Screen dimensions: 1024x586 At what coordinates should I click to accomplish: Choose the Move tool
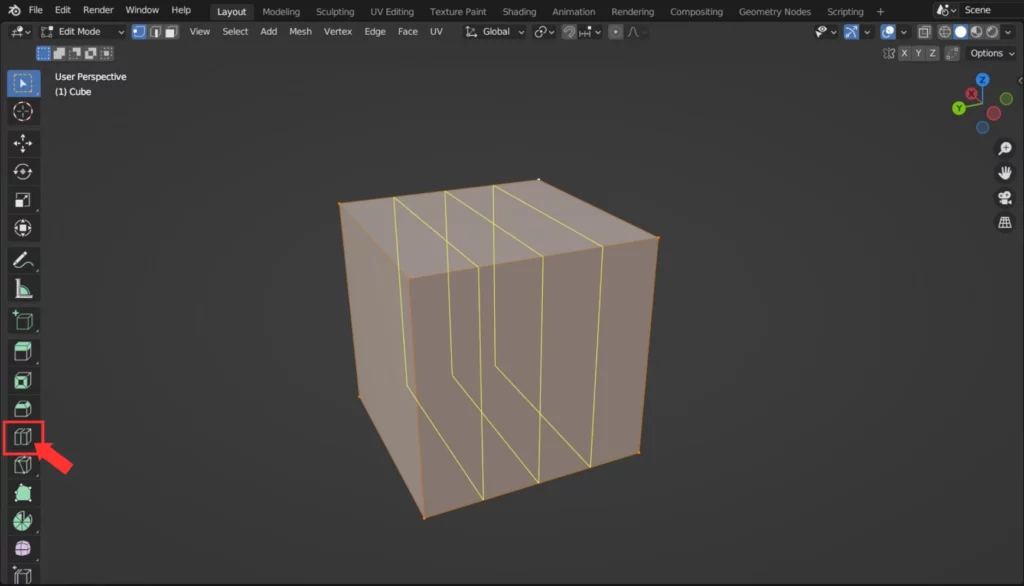point(23,143)
